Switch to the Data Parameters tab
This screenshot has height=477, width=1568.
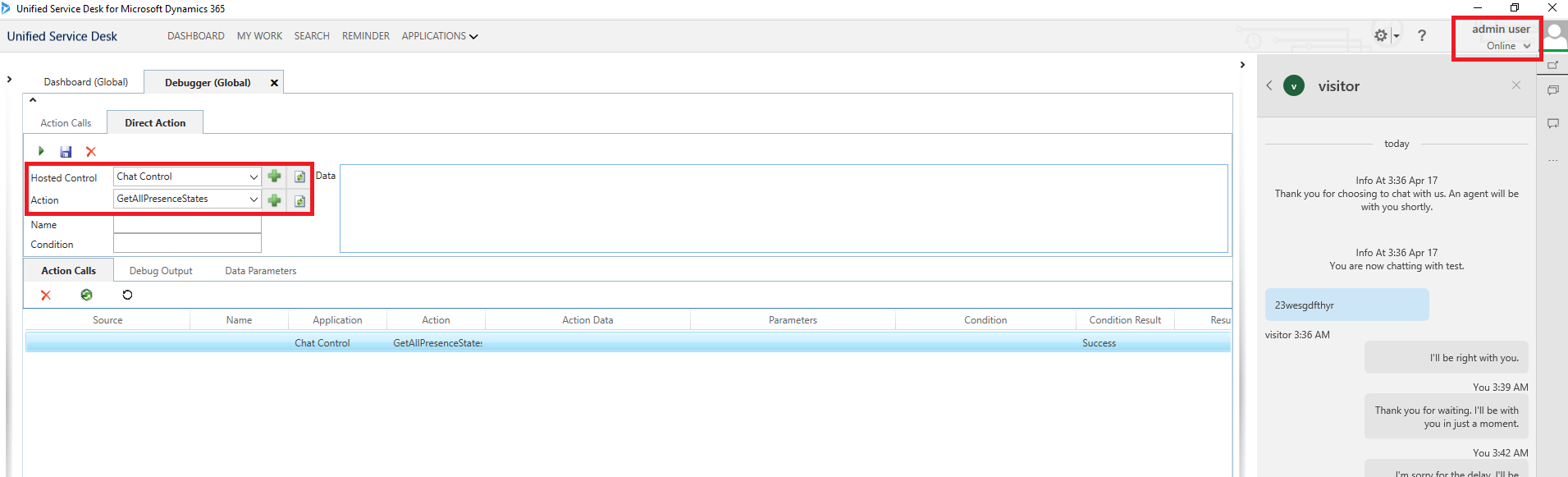(x=261, y=271)
